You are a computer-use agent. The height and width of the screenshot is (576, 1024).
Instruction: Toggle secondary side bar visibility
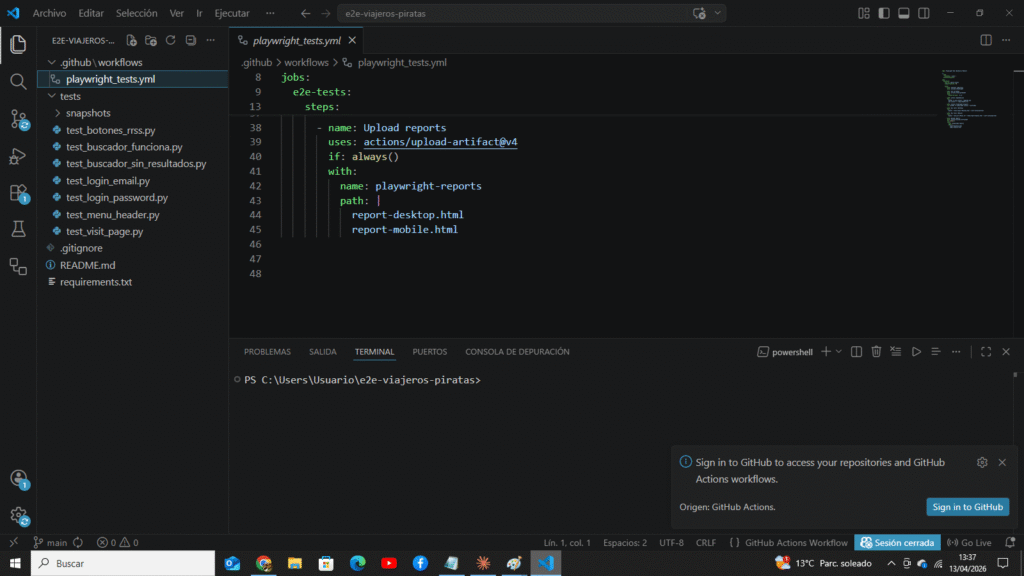click(923, 13)
